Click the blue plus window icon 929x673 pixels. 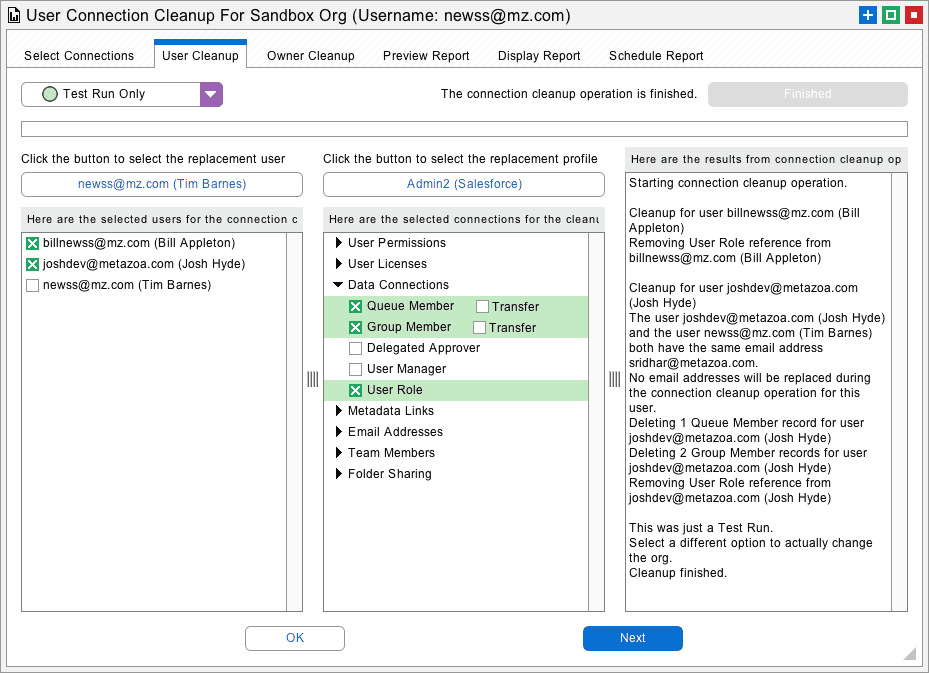(x=867, y=15)
